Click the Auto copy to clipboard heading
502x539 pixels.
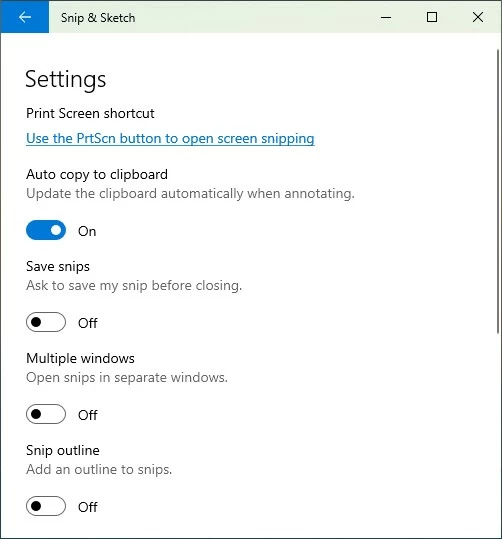click(97, 175)
